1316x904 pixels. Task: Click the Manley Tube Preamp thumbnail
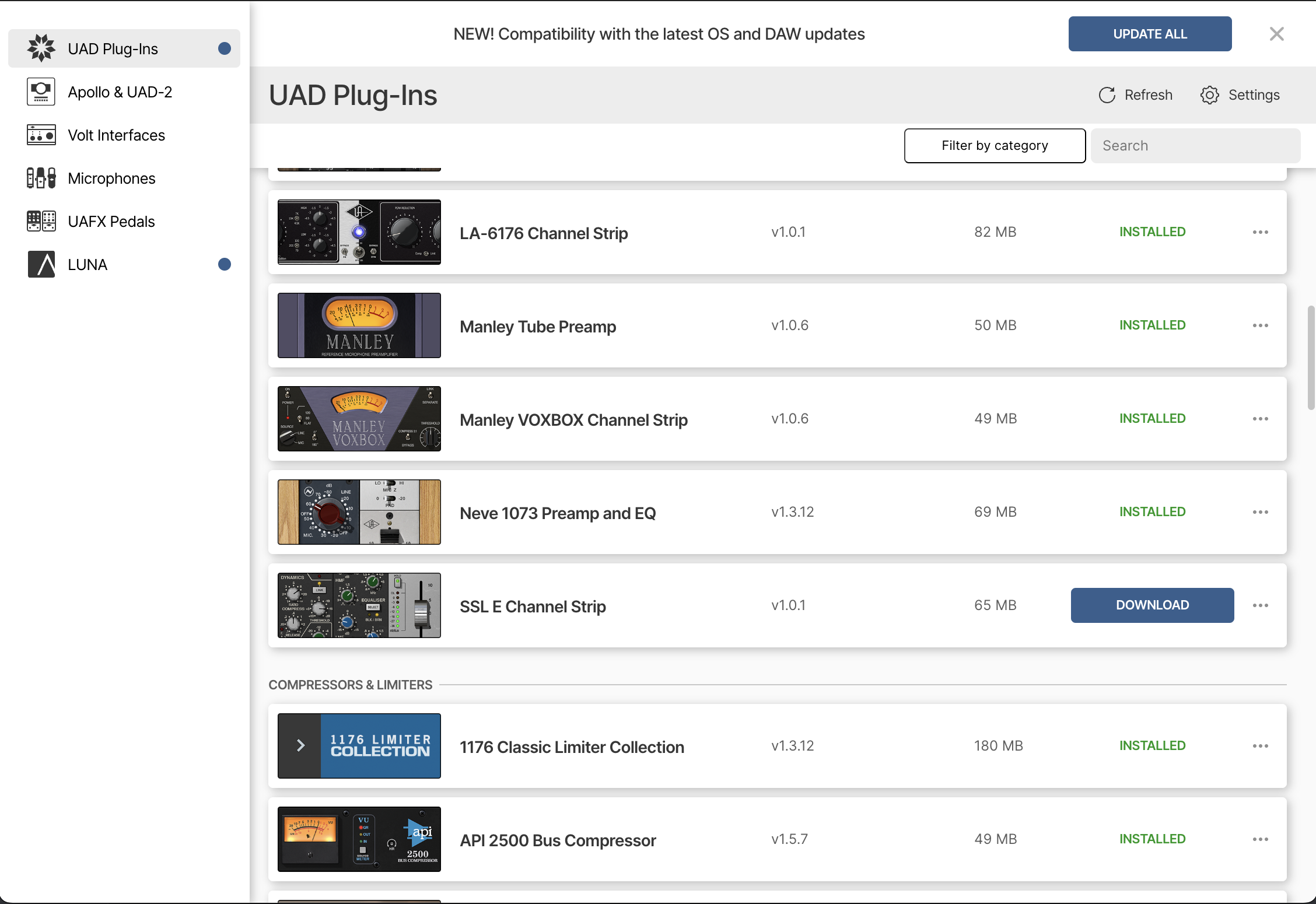point(359,325)
